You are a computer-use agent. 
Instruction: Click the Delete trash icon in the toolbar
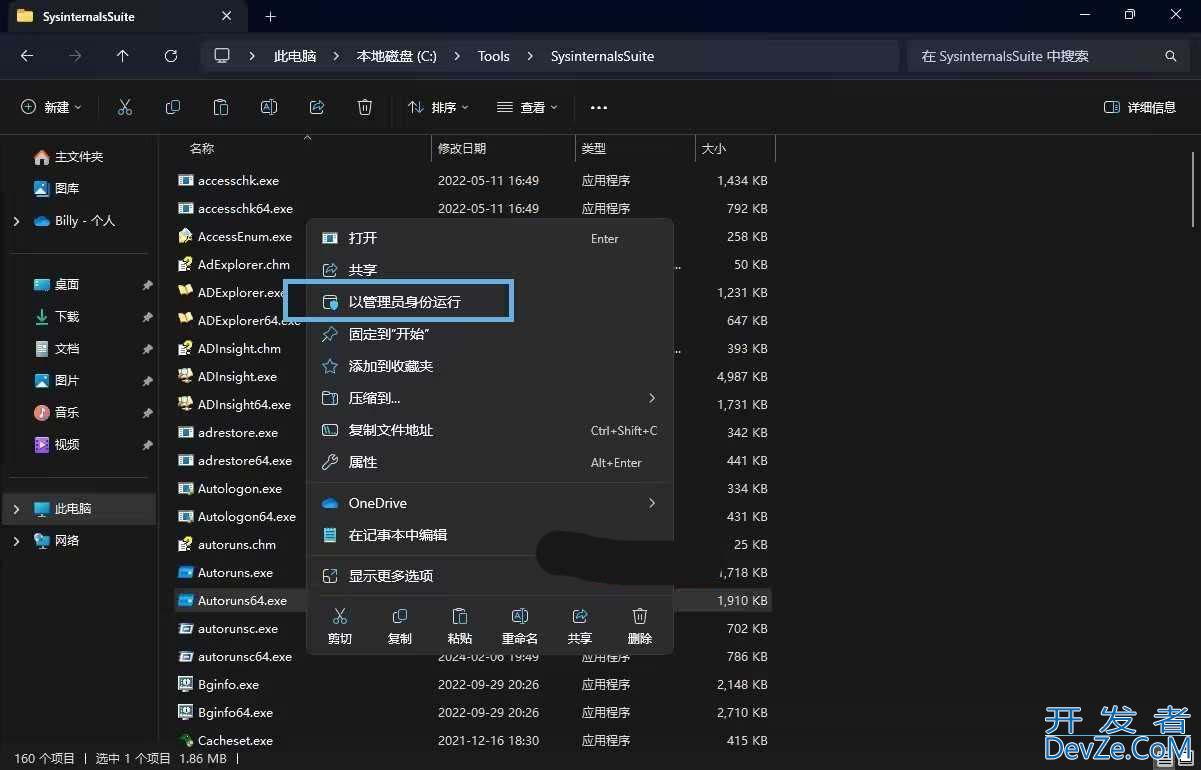point(365,107)
